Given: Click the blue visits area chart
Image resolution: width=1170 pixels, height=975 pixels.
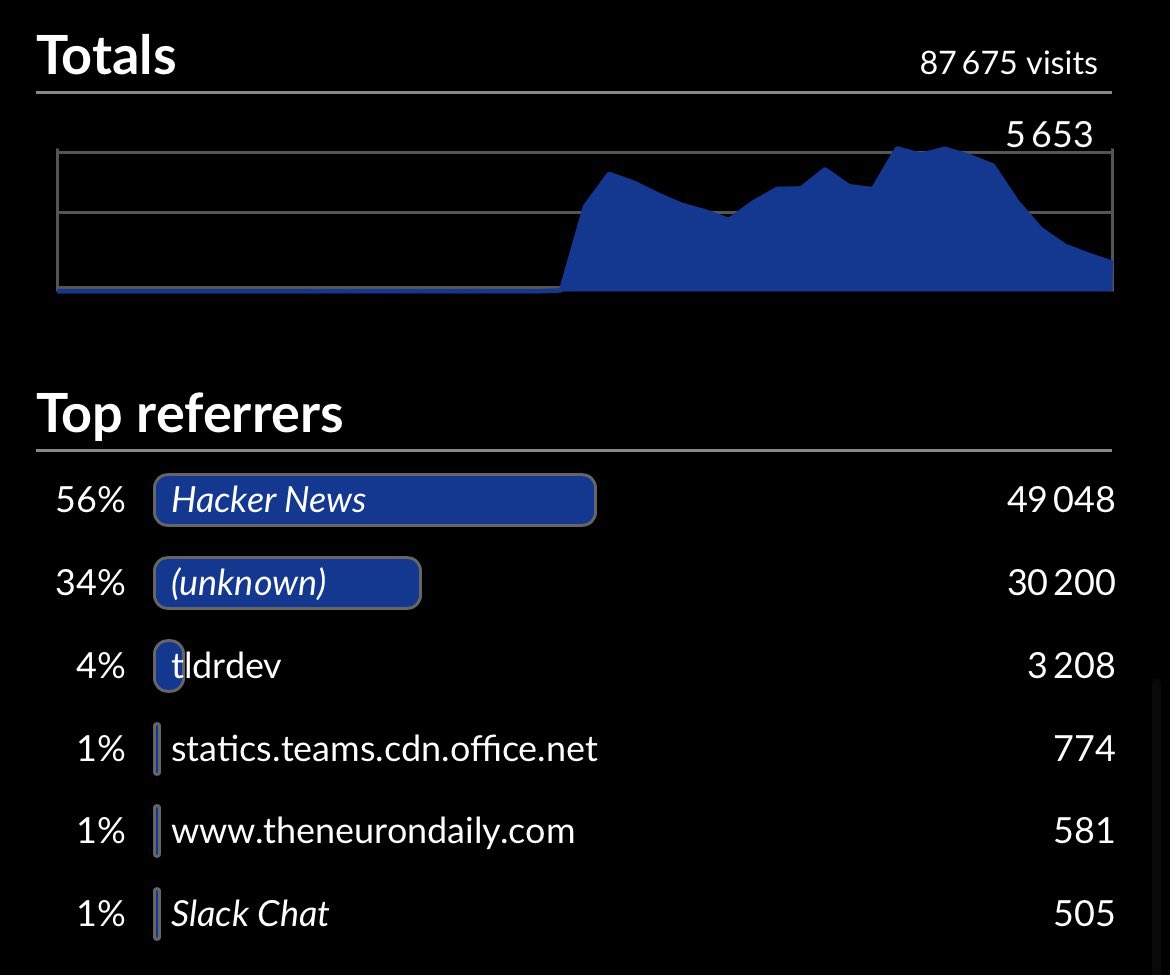Looking at the screenshot, I should click(585, 219).
